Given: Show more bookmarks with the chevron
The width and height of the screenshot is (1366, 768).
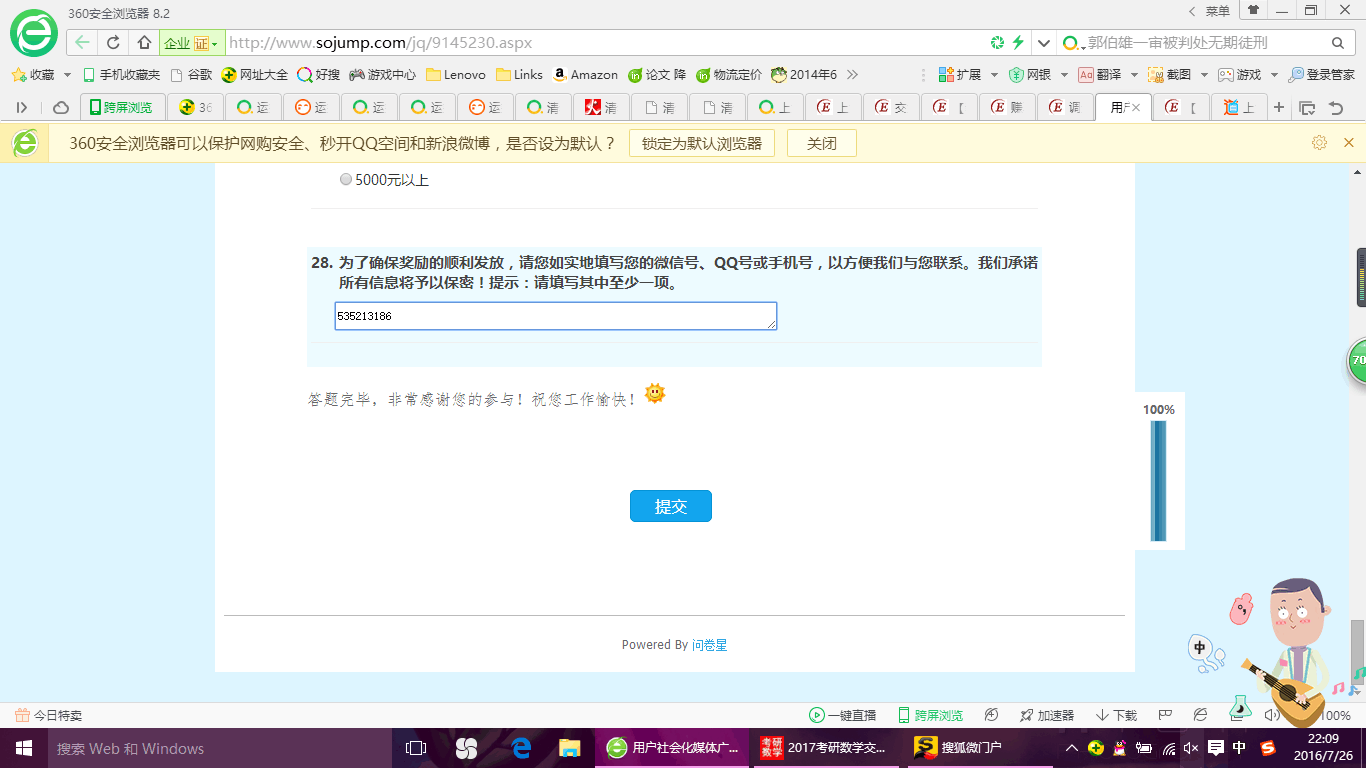Looking at the screenshot, I should point(852,75).
